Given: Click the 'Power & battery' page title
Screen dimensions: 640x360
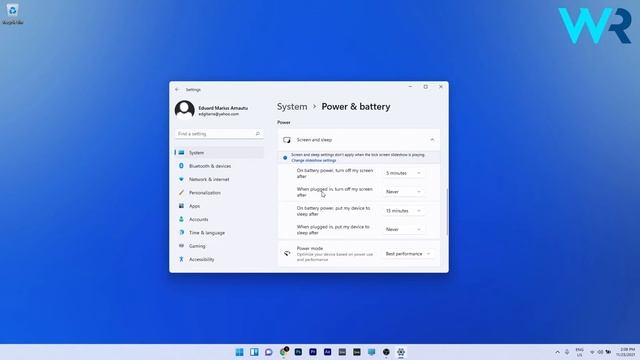Looking at the screenshot, I should pos(356,107).
